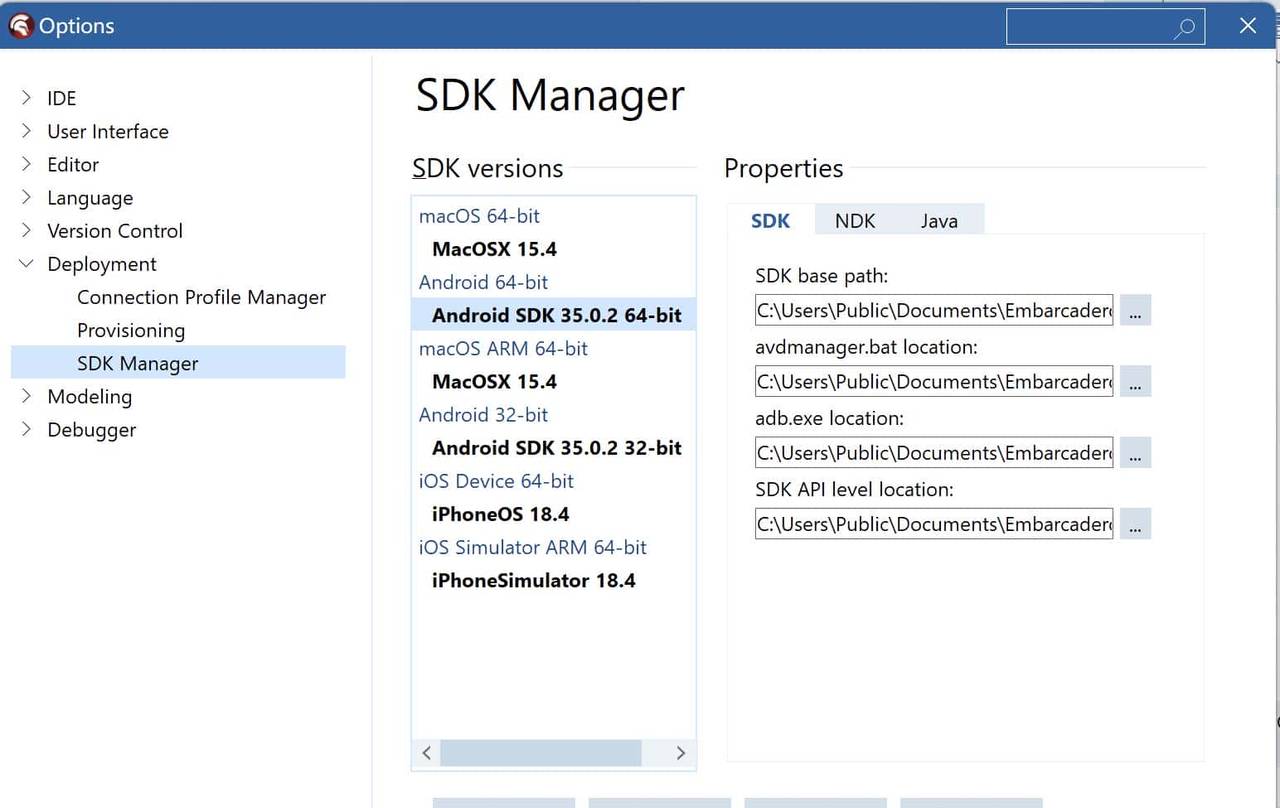
Task: Click browse button for avdmanager.bat location
Action: click(x=1135, y=381)
